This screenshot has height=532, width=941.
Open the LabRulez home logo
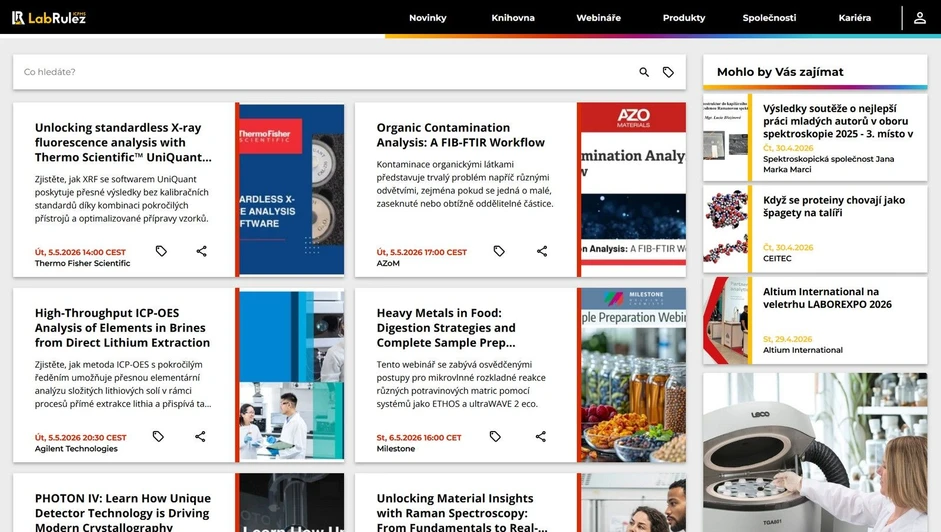click(49, 17)
